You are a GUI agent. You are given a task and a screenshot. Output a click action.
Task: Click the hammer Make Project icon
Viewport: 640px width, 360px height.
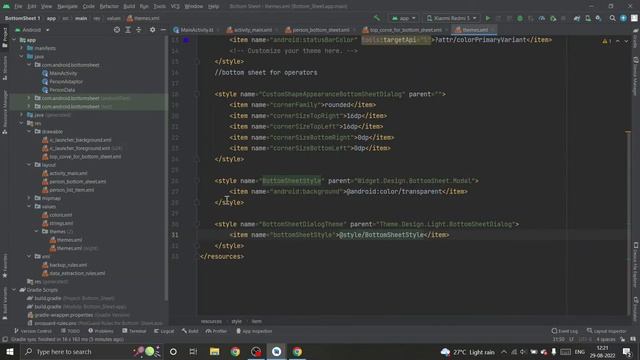(x=377, y=18)
